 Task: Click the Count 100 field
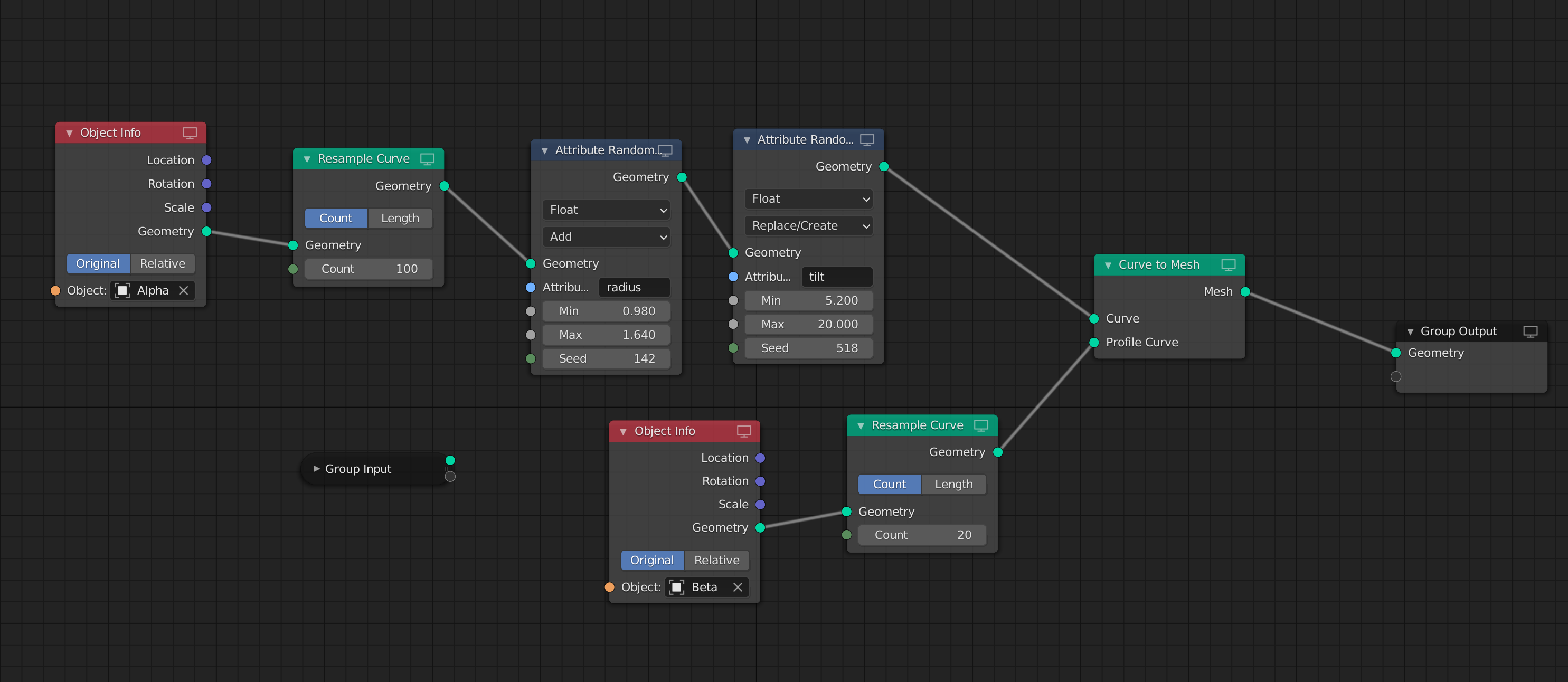point(369,269)
